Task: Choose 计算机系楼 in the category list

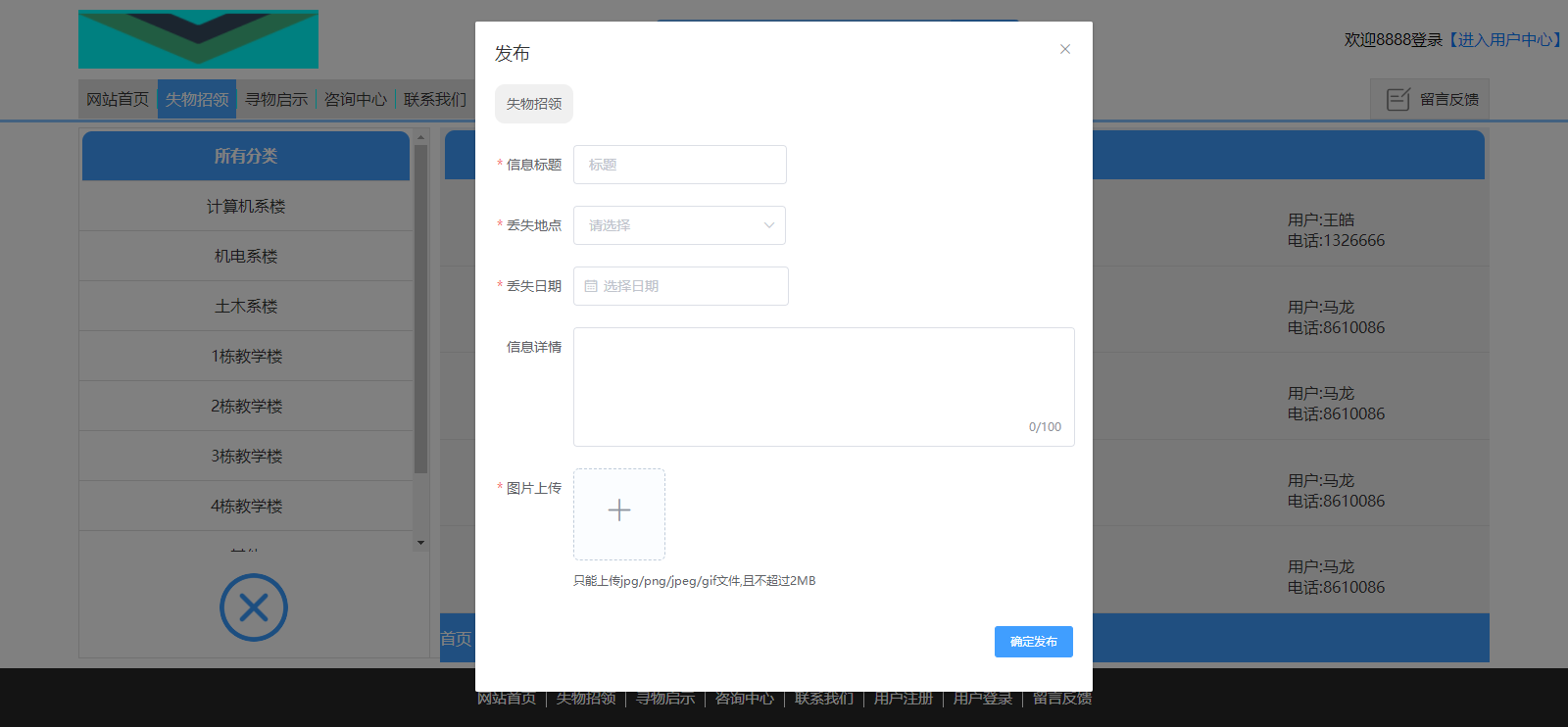Action: coord(246,206)
